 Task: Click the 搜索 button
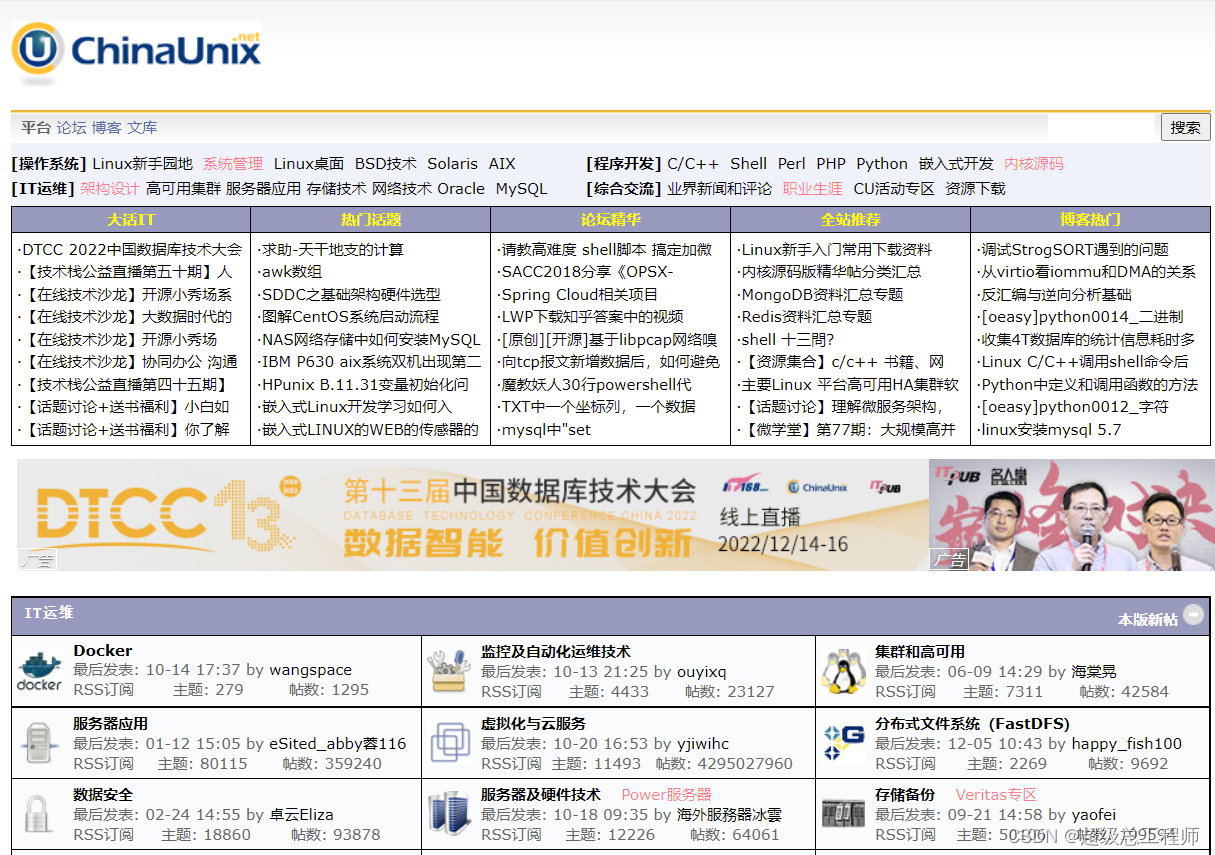point(1185,127)
